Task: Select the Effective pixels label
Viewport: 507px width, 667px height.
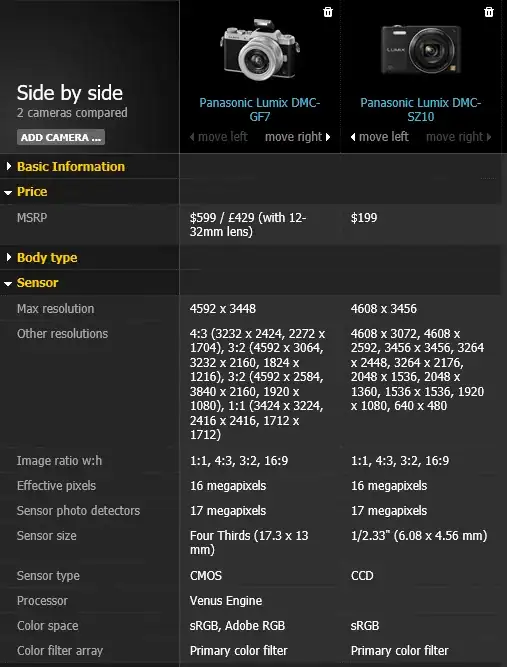Action: [x=56, y=486]
